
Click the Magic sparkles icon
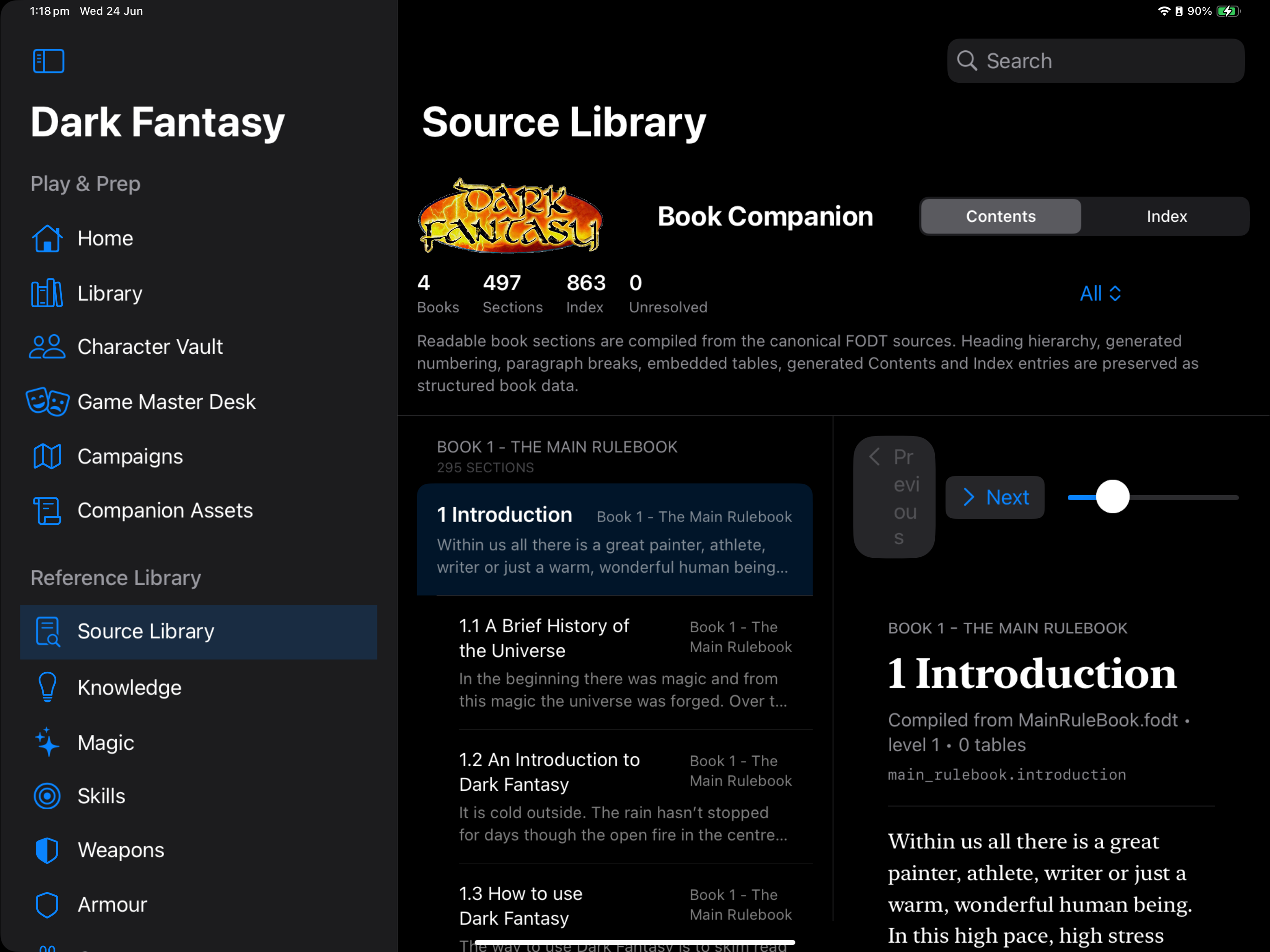click(47, 742)
